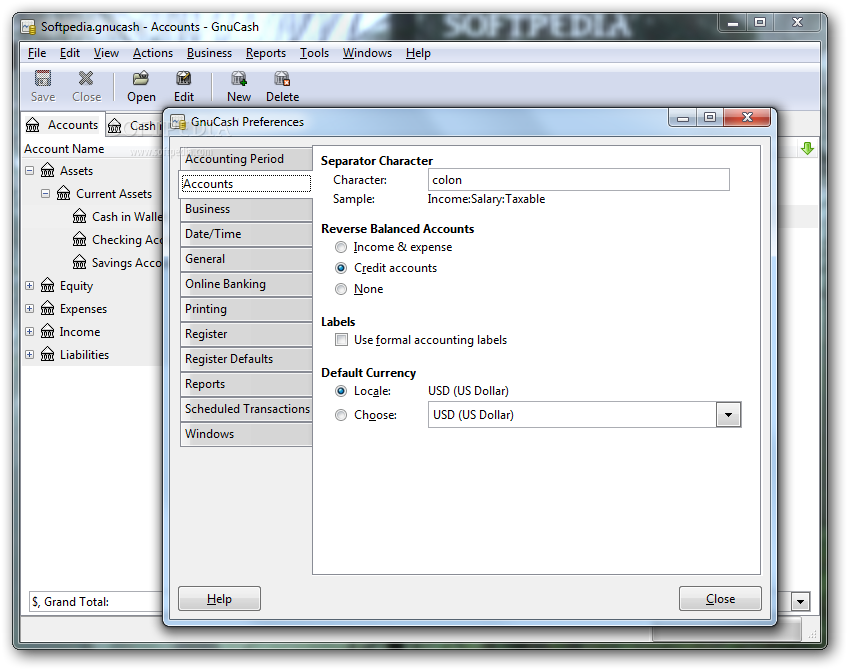
Task: Switch to the Online Banking preferences tab
Action: [x=247, y=284]
